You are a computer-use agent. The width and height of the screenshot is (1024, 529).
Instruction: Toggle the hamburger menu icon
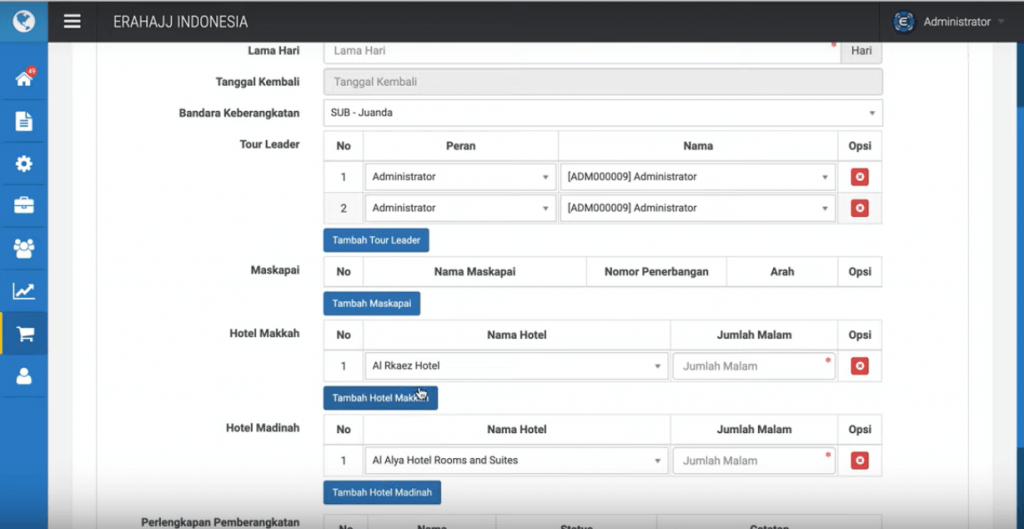72,21
